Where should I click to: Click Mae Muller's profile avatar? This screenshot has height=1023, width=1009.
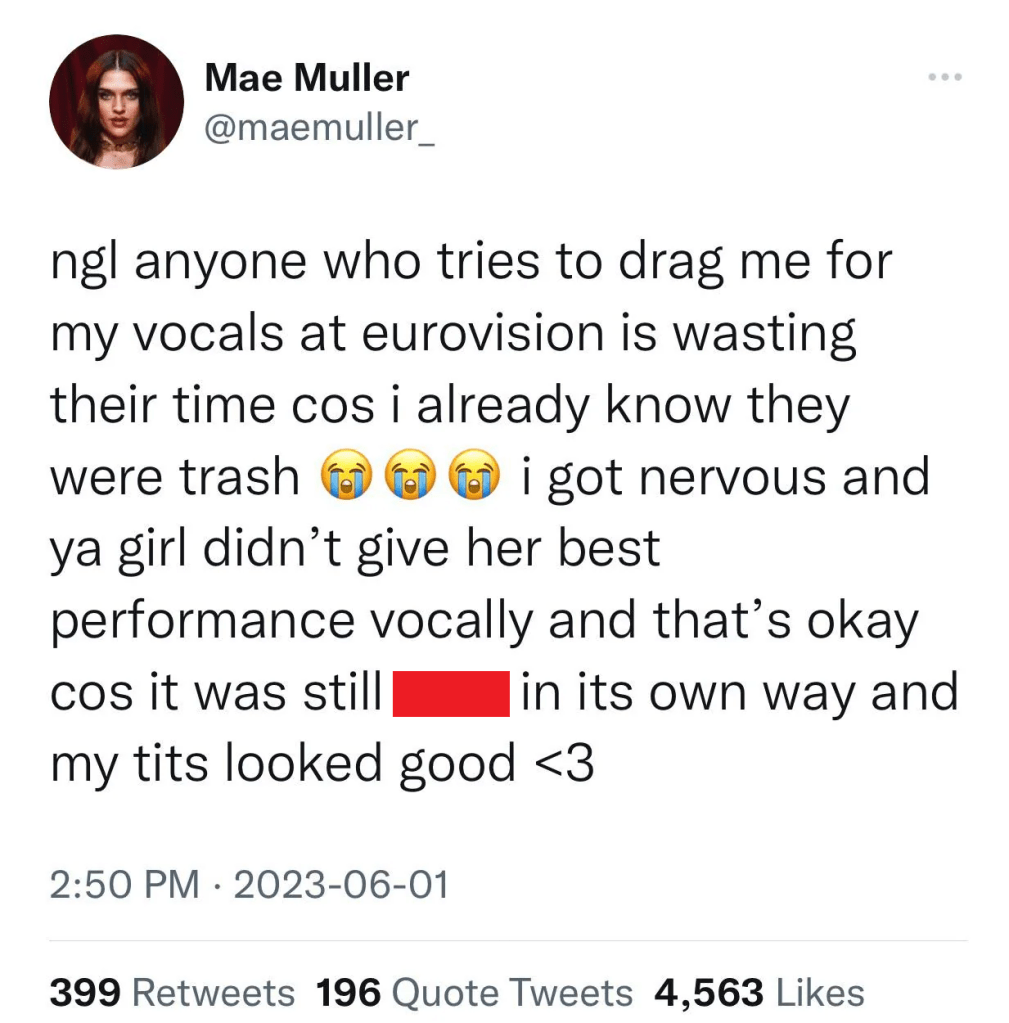116,101
